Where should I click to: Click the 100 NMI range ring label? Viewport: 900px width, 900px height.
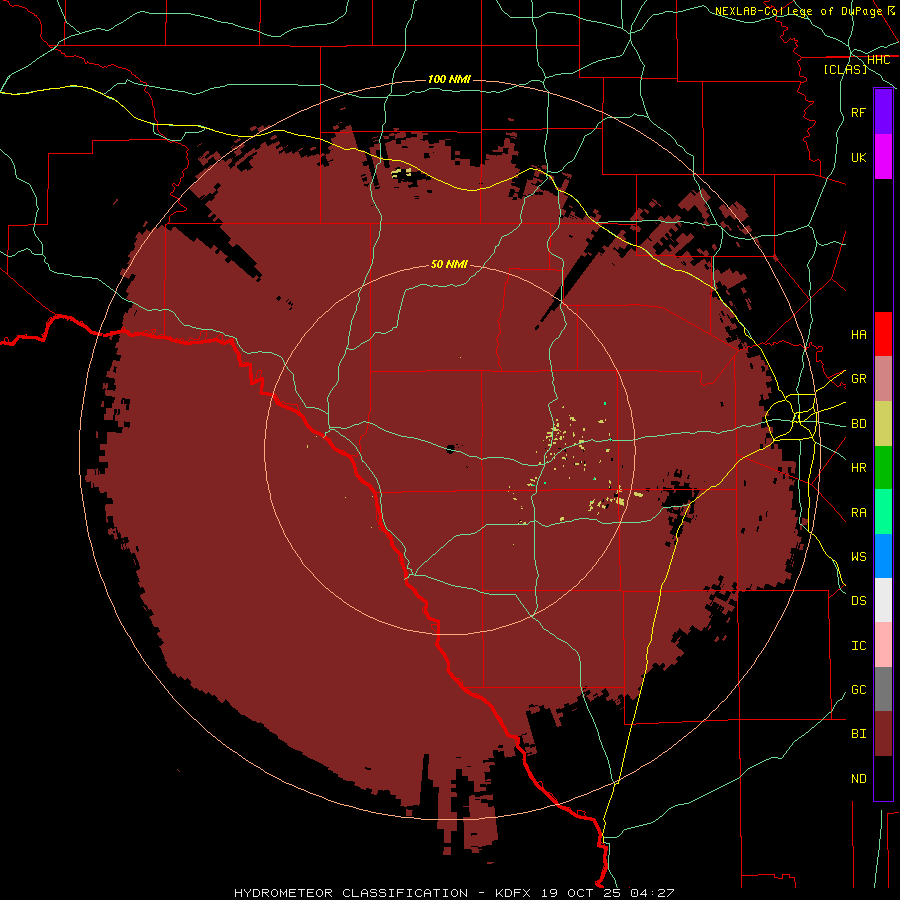[x=449, y=79]
